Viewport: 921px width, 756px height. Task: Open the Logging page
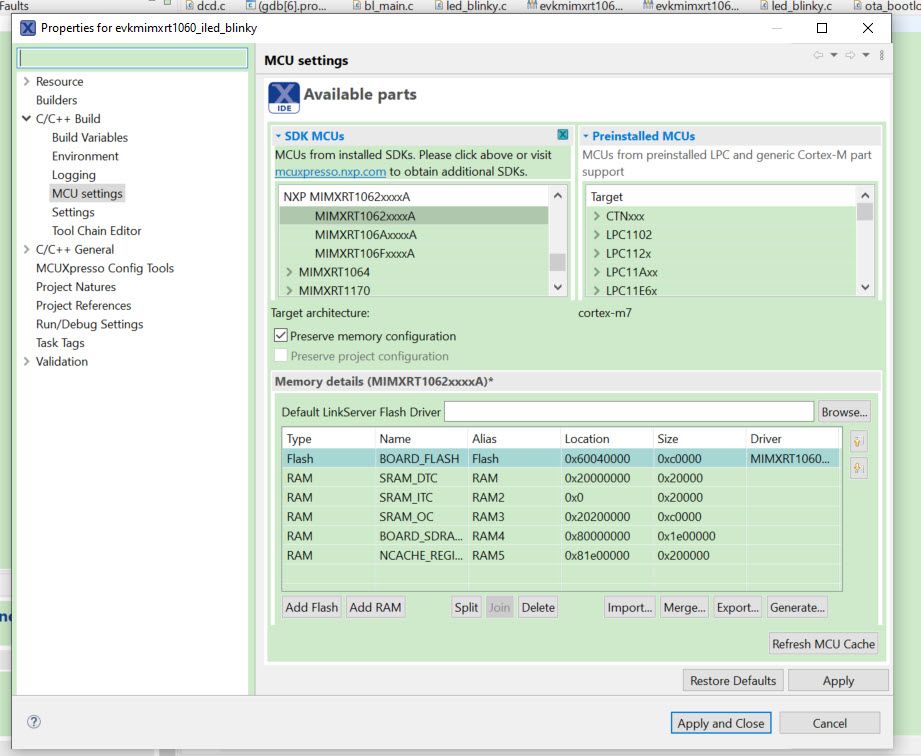73,175
